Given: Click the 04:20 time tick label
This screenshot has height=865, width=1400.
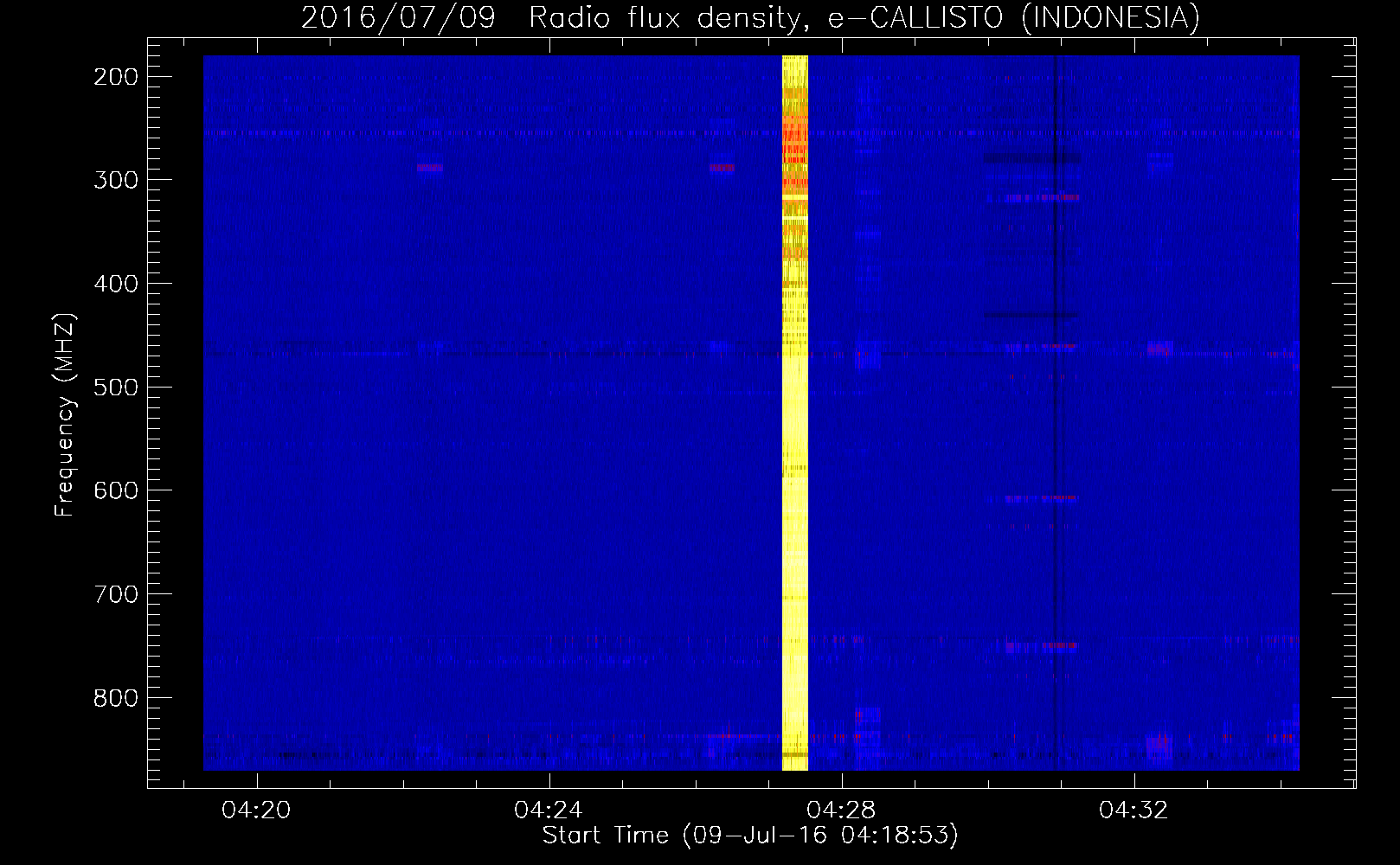Looking at the screenshot, I should click(256, 811).
